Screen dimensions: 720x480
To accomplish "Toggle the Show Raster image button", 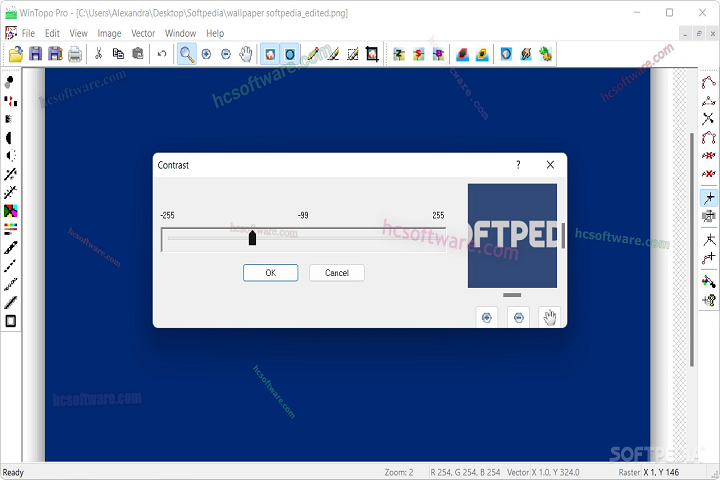I will coord(270,54).
